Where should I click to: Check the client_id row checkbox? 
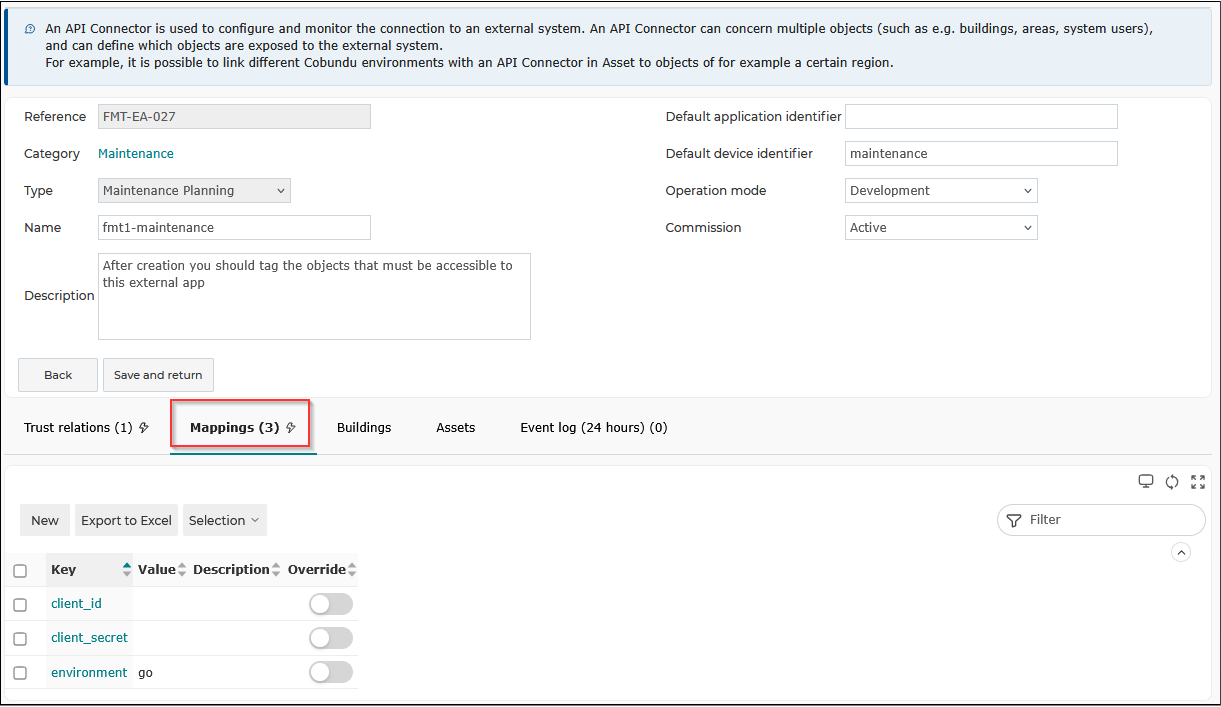point(20,605)
